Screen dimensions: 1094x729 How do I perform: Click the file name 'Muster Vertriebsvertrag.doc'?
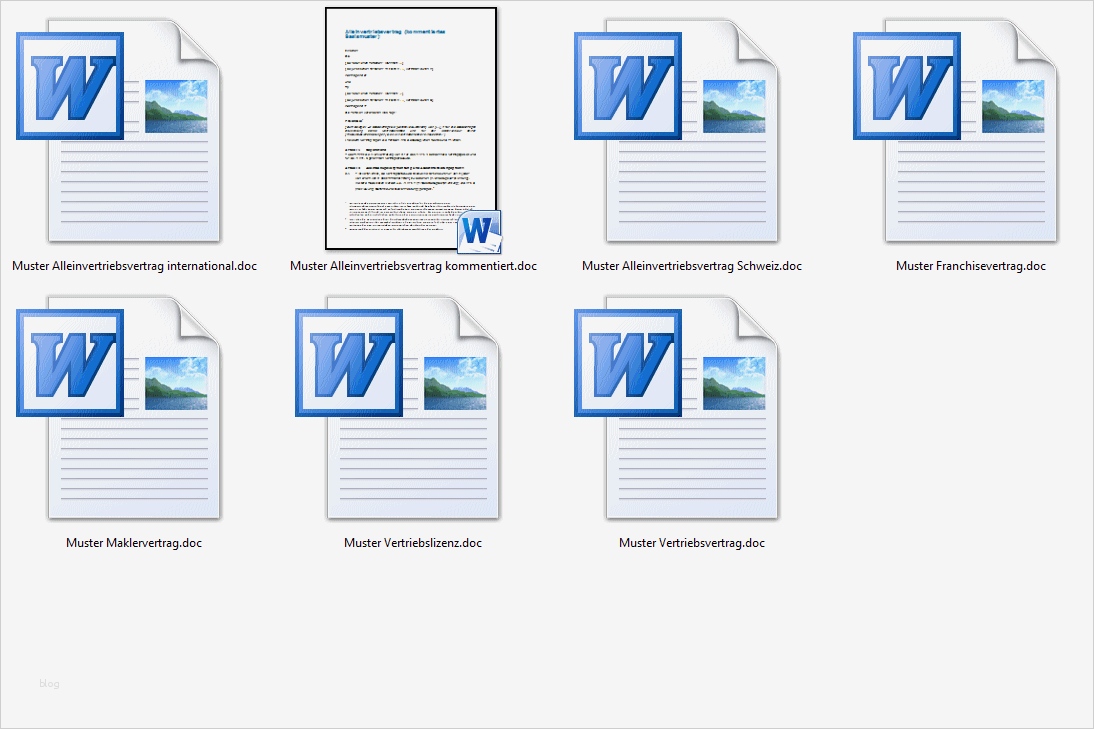(691, 543)
